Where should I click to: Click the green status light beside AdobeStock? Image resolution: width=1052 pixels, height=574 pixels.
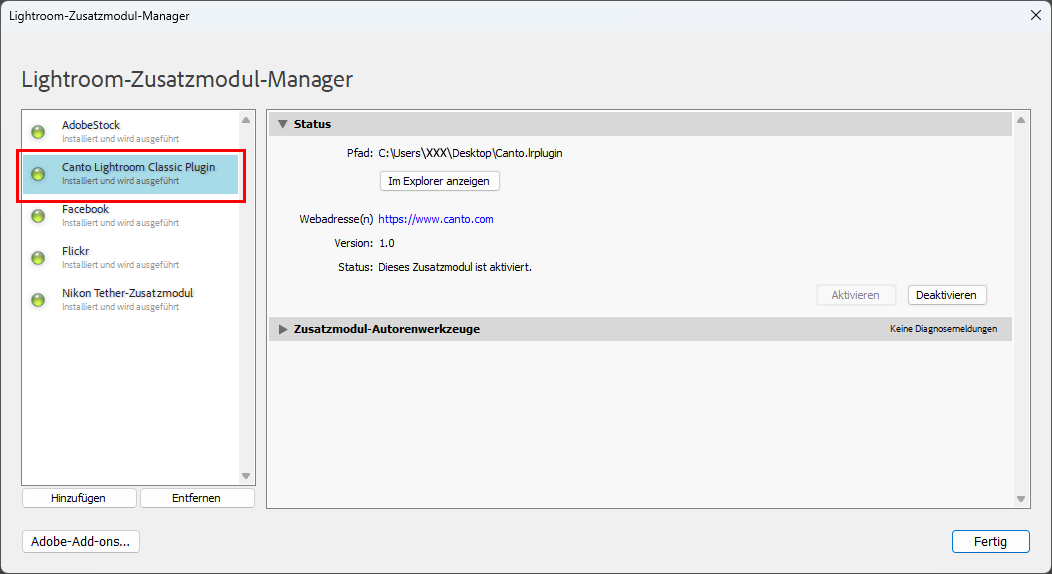click(38, 131)
